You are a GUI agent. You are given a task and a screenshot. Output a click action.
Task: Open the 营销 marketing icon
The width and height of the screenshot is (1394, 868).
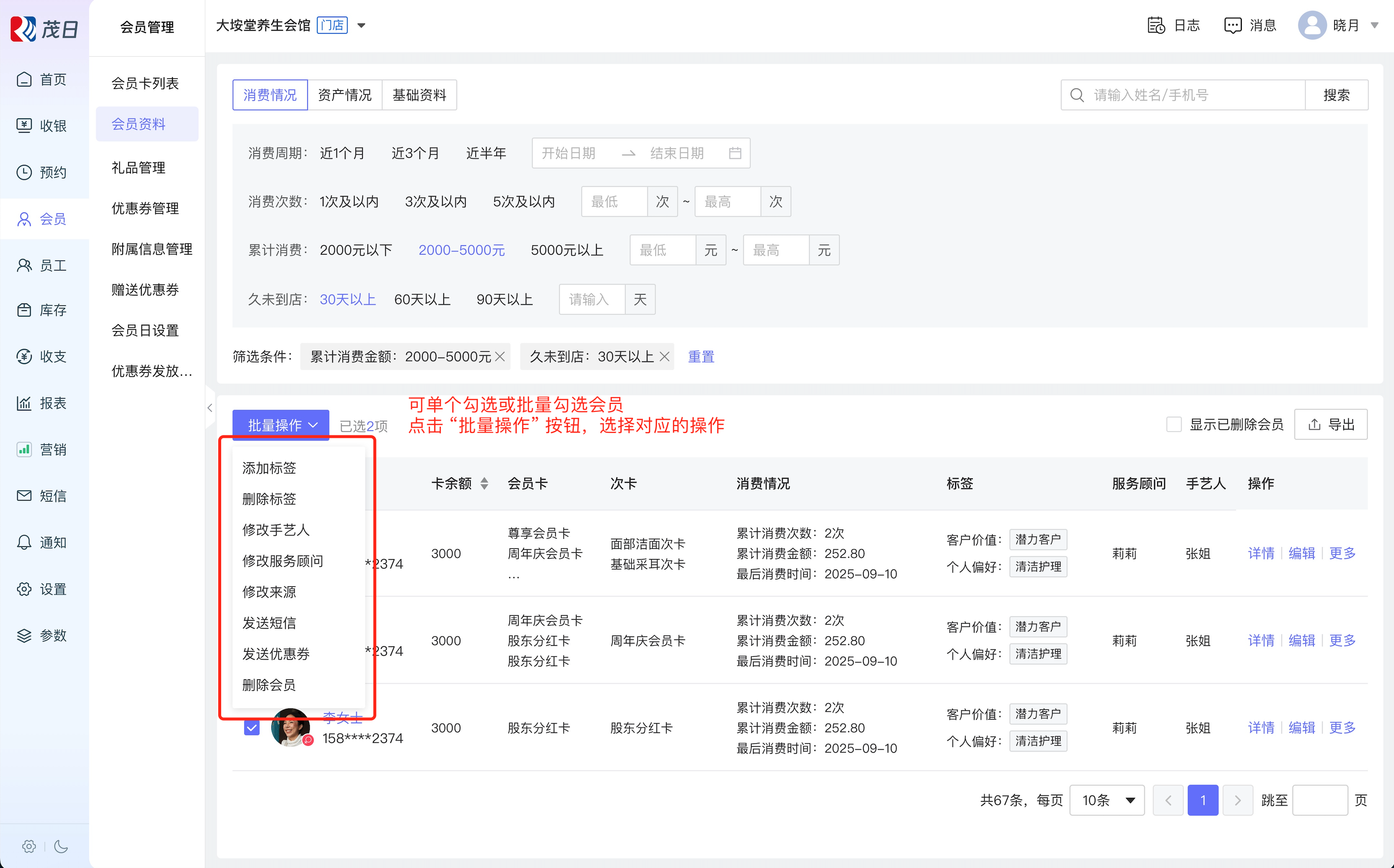click(x=24, y=449)
